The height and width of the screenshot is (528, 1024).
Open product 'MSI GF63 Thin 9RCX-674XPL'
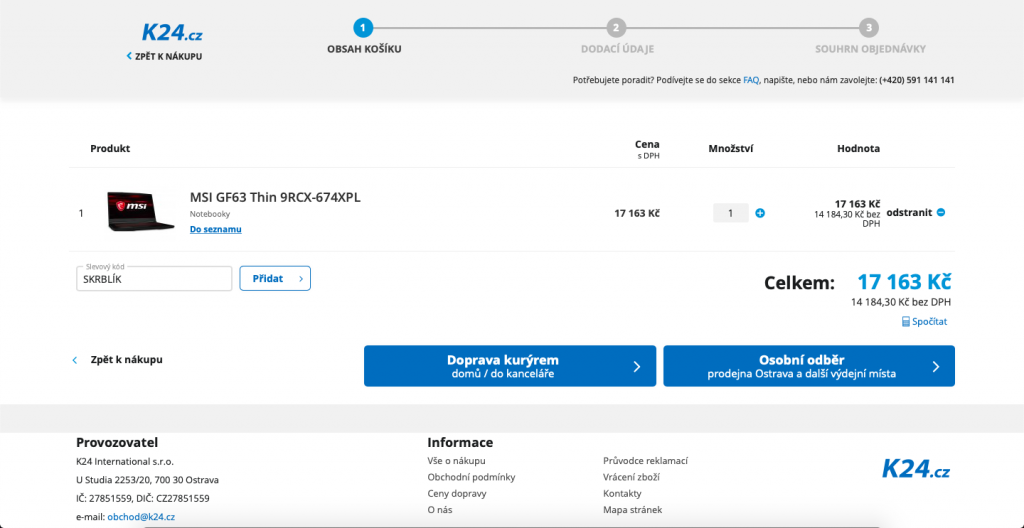(x=275, y=197)
